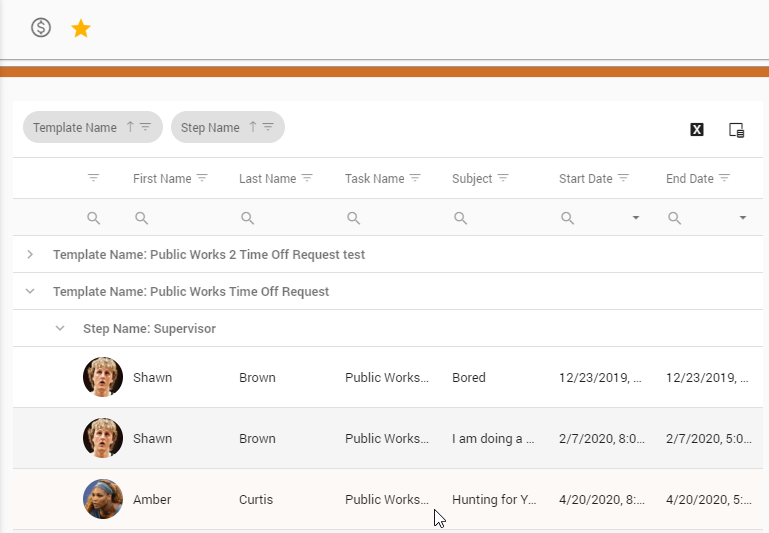The width and height of the screenshot is (769, 533).
Task: Collapse Public Works Time Off Request group
Action: click(x=30, y=292)
